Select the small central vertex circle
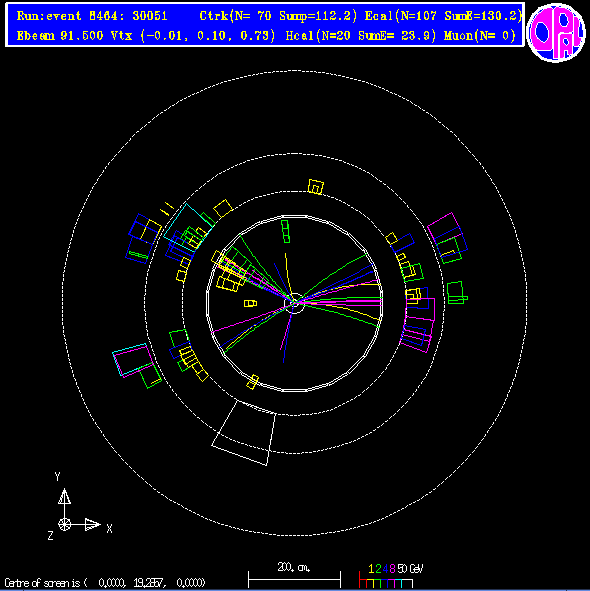Viewport: 590px width, 591px height. (294, 303)
